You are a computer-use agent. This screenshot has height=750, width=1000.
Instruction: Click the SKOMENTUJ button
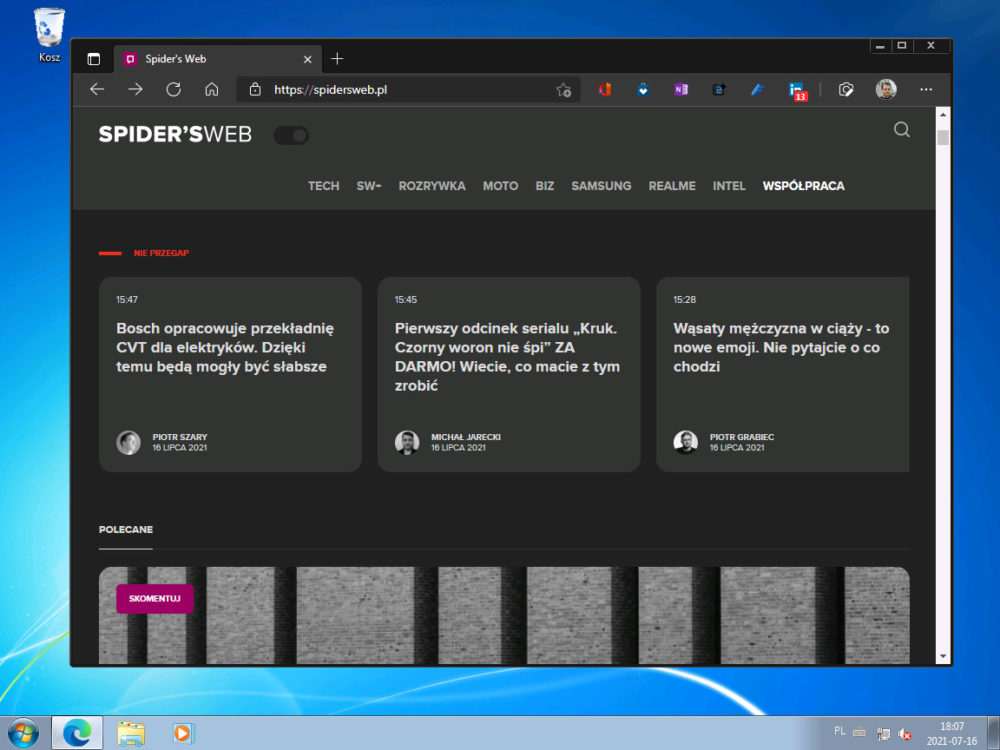click(154, 599)
